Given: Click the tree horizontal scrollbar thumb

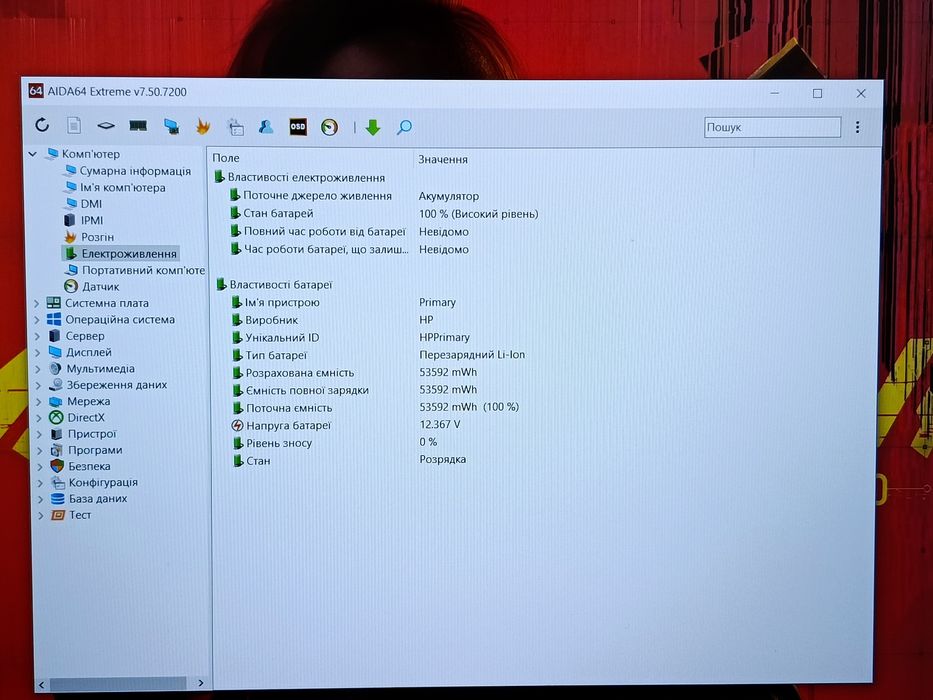Looking at the screenshot, I should point(118,683).
